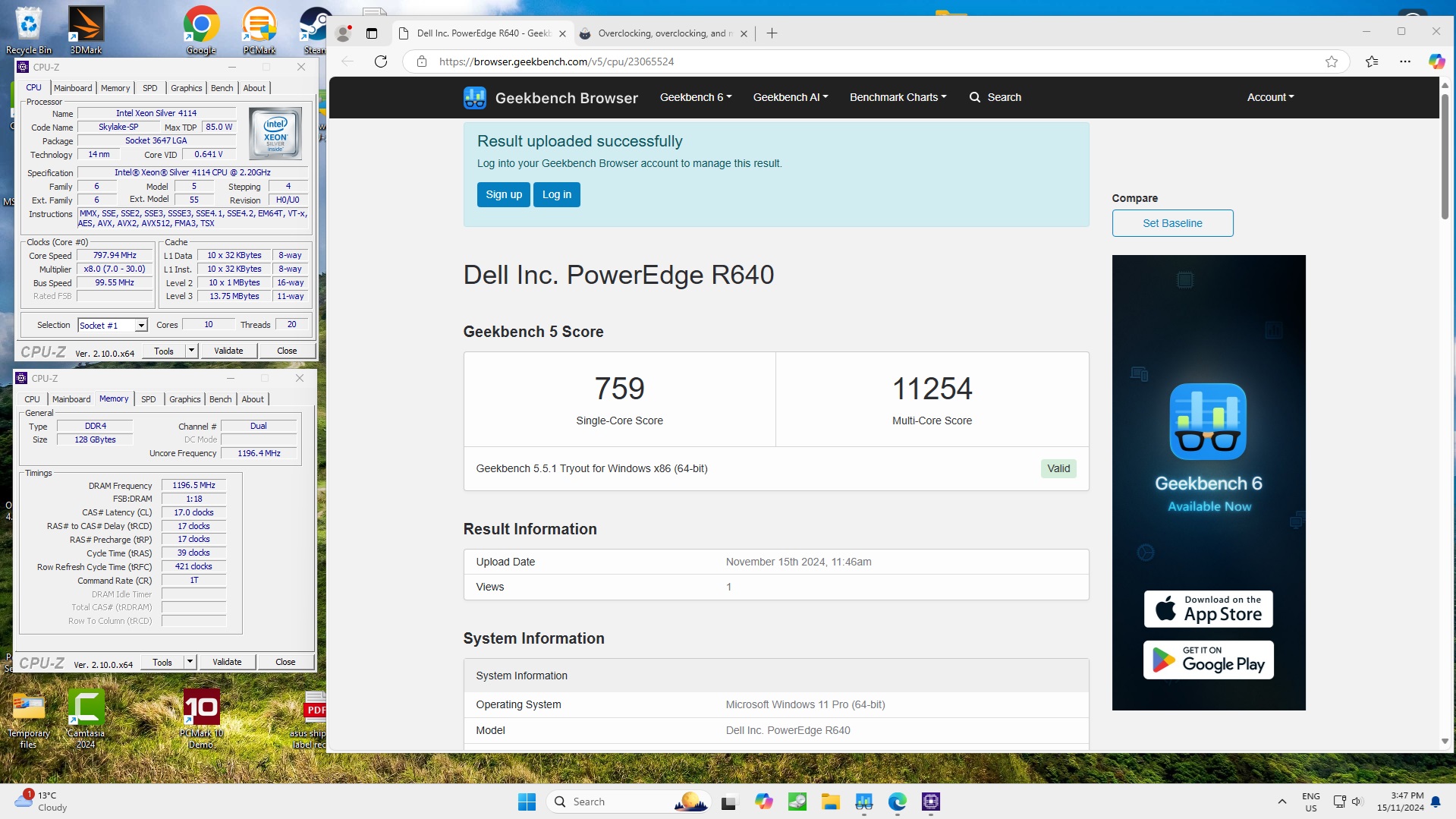Screen dimensions: 1456x819
Task: Expand Benchmark Charts dropdown menu
Action: [x=898, y=97]
